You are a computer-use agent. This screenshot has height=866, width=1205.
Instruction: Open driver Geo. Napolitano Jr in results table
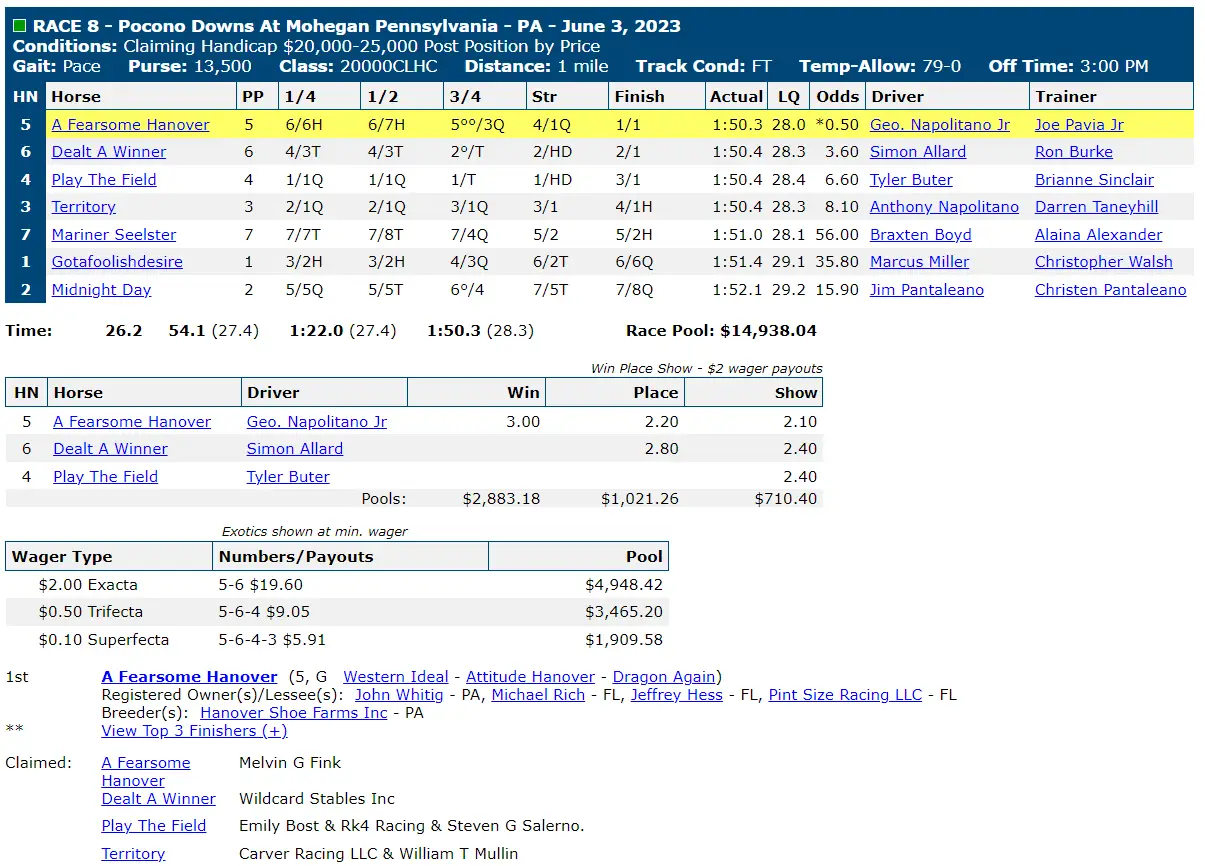(940, 125)
